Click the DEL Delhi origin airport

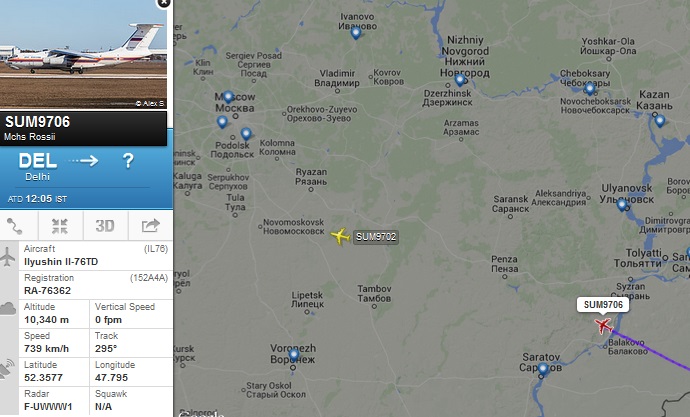38,167
